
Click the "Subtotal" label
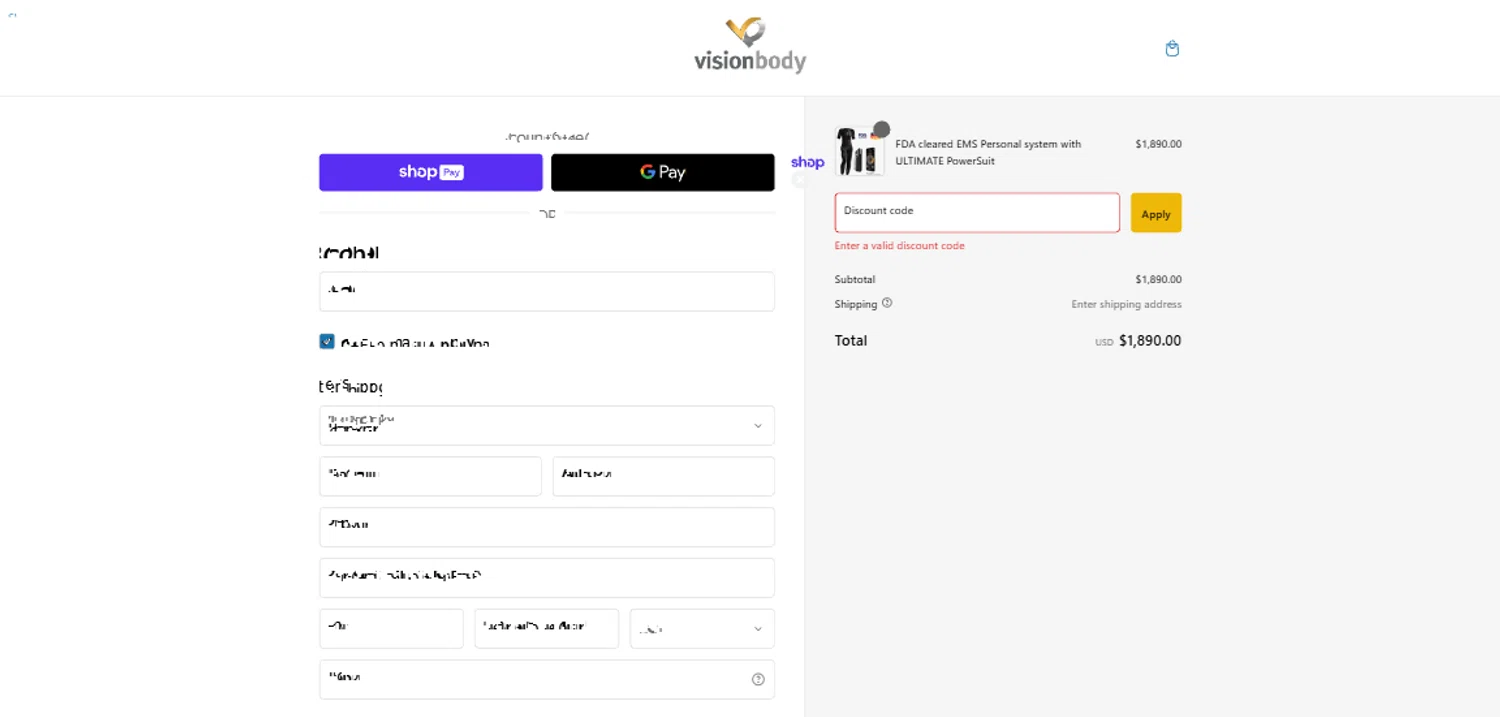[855, 280]
